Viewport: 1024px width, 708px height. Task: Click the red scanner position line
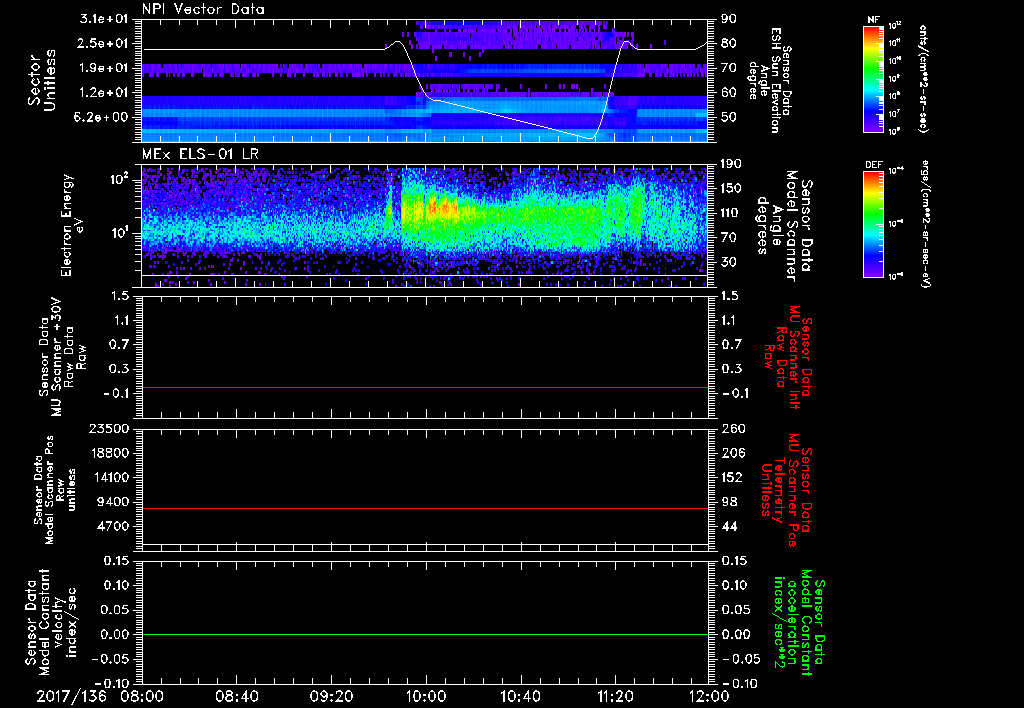[426, 509]
